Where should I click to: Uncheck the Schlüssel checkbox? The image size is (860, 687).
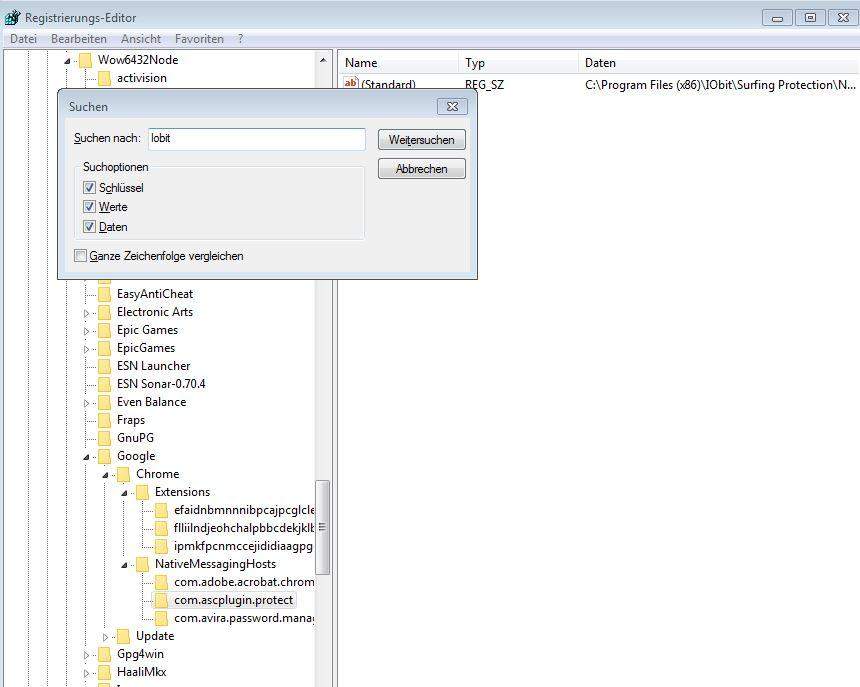tap(90, 188)
